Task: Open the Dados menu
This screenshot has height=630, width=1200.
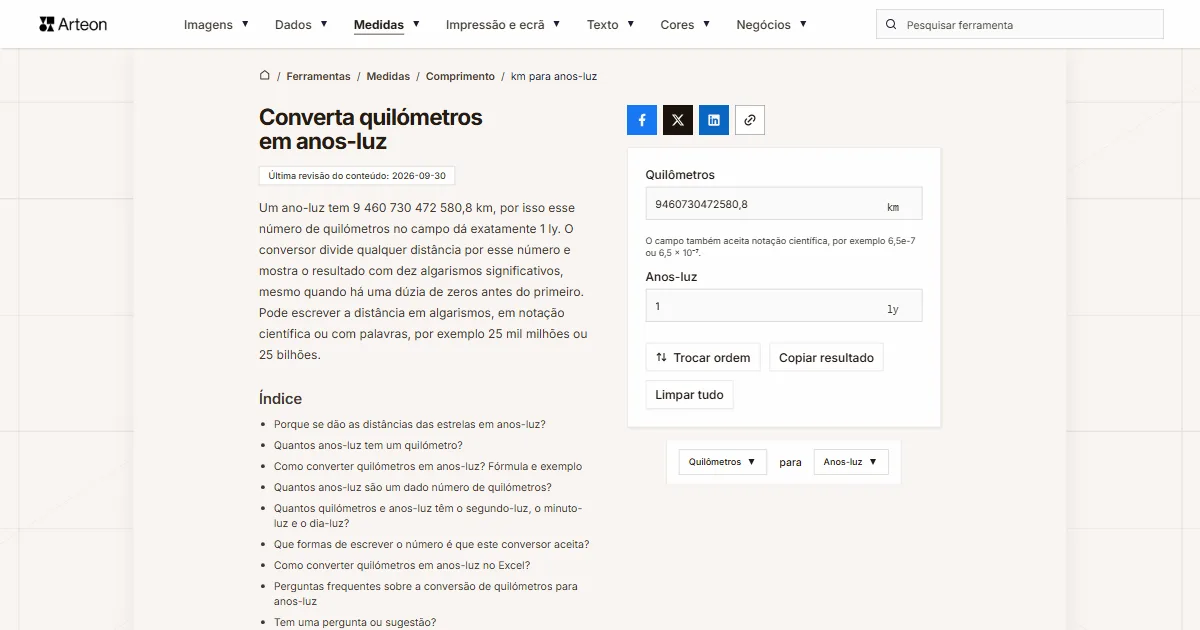Action: [301, 25]
